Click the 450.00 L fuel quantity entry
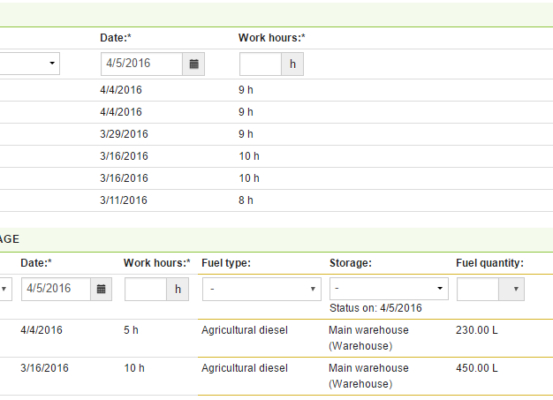Screen dimensions: 553x400 [476, 368]
